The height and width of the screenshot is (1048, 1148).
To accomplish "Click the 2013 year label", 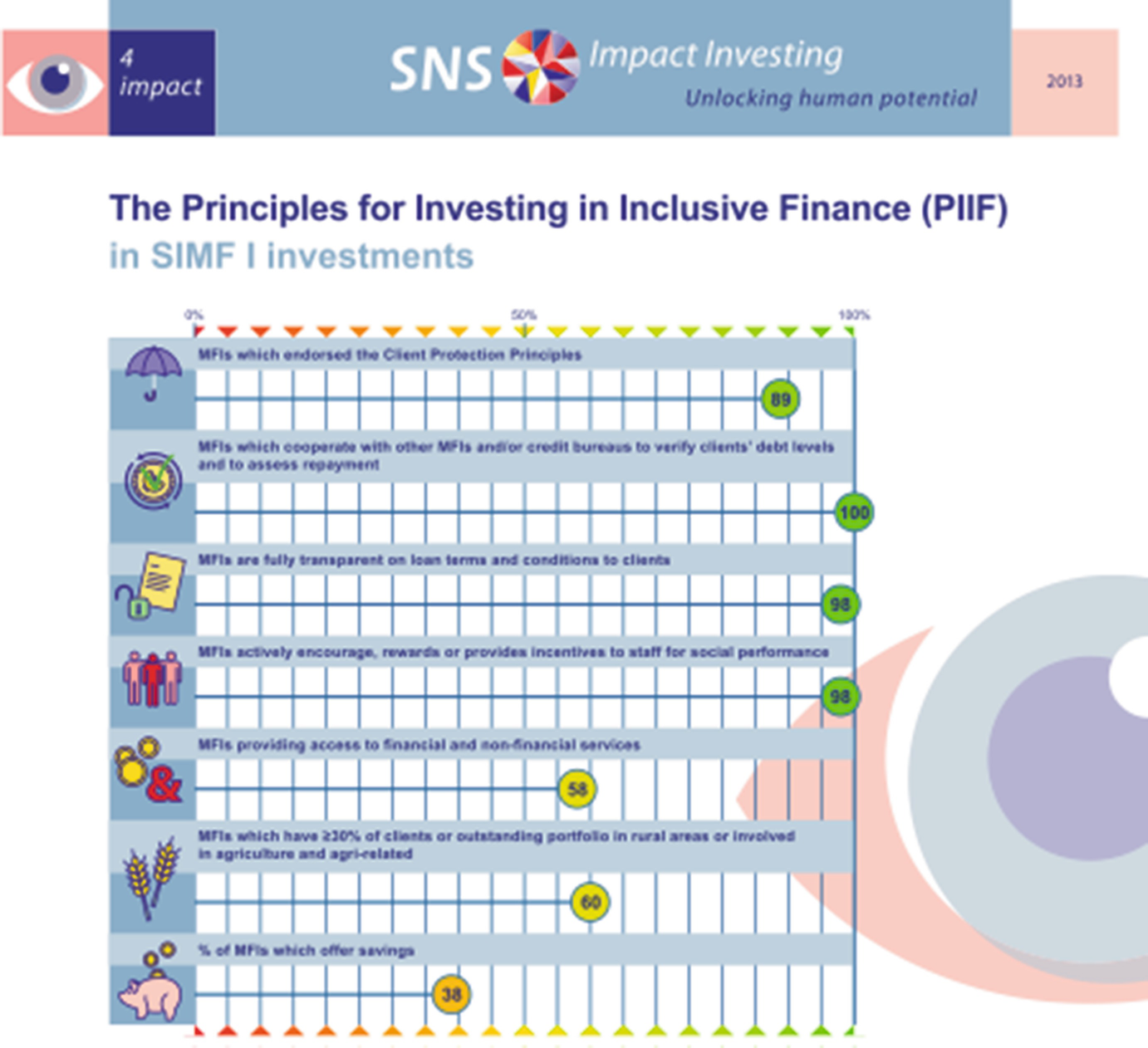I will pyautogui.click(x=1064, y=81).
